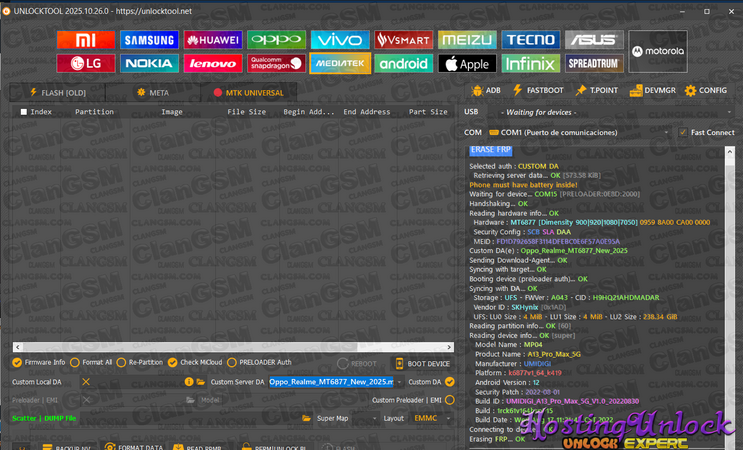Select the Samsung brand logo
743x450 pixels.
tap(149, 40)
